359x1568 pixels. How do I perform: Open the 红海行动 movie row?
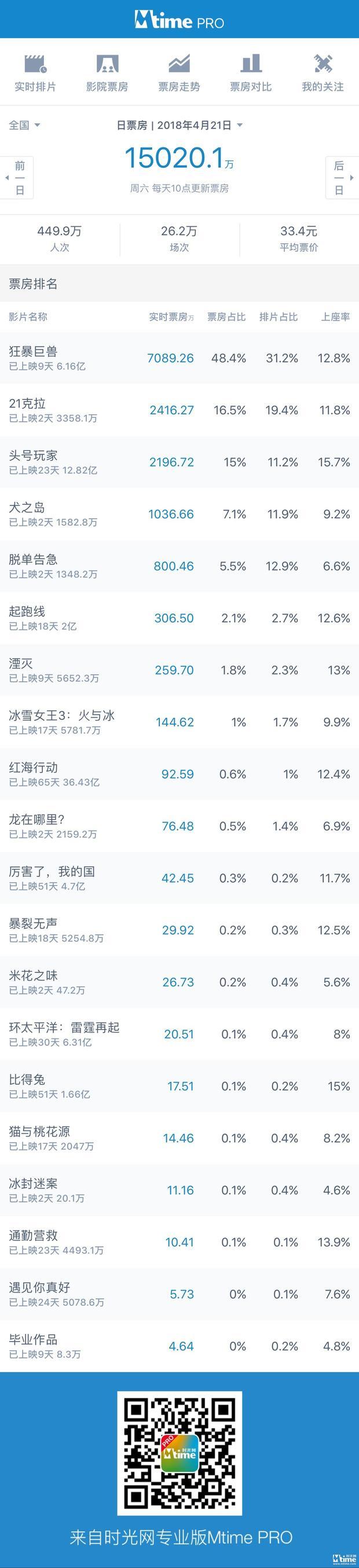click(179, 774)
